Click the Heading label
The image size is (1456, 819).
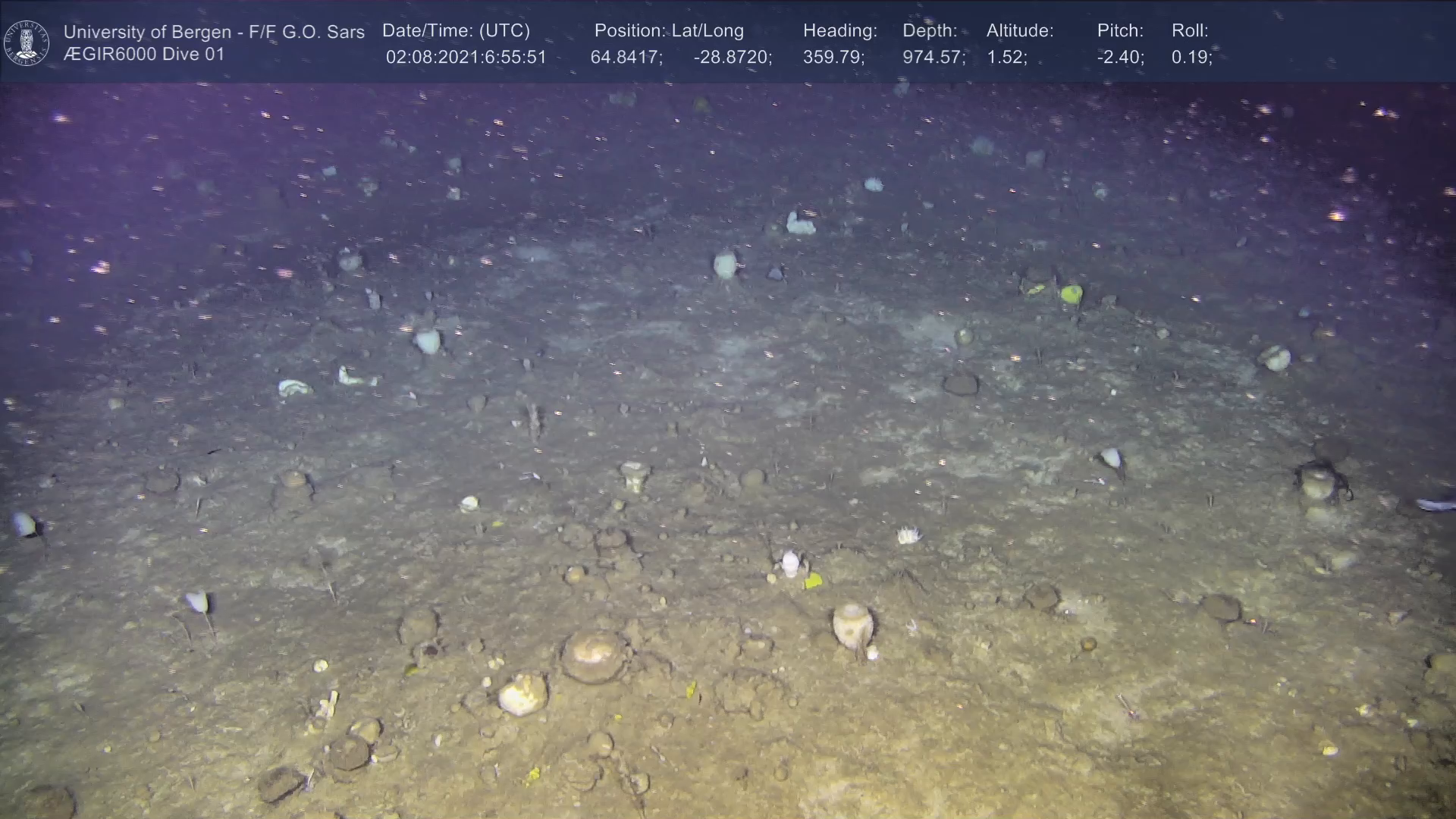839,30
